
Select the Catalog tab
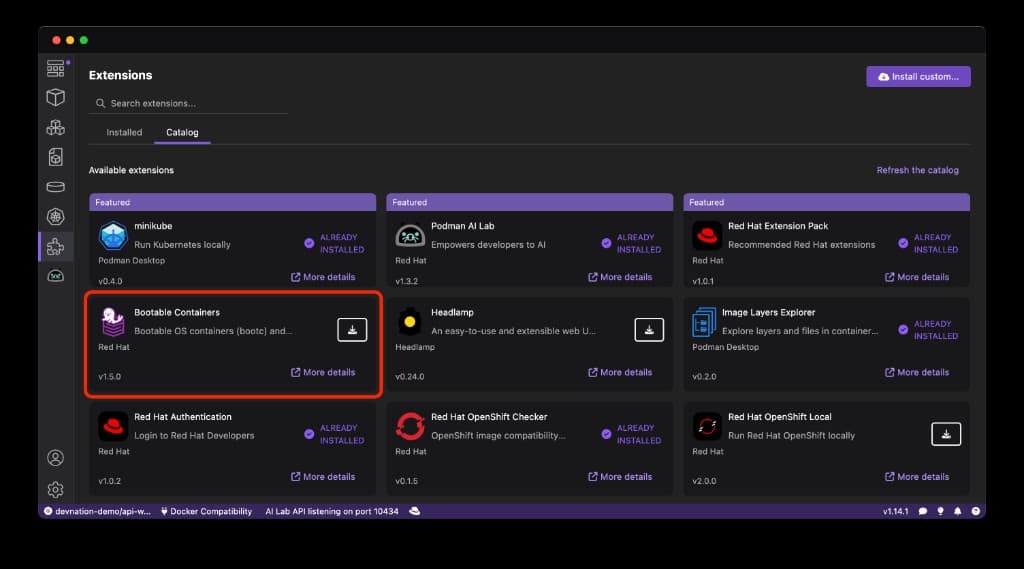[x=182, y=132]
